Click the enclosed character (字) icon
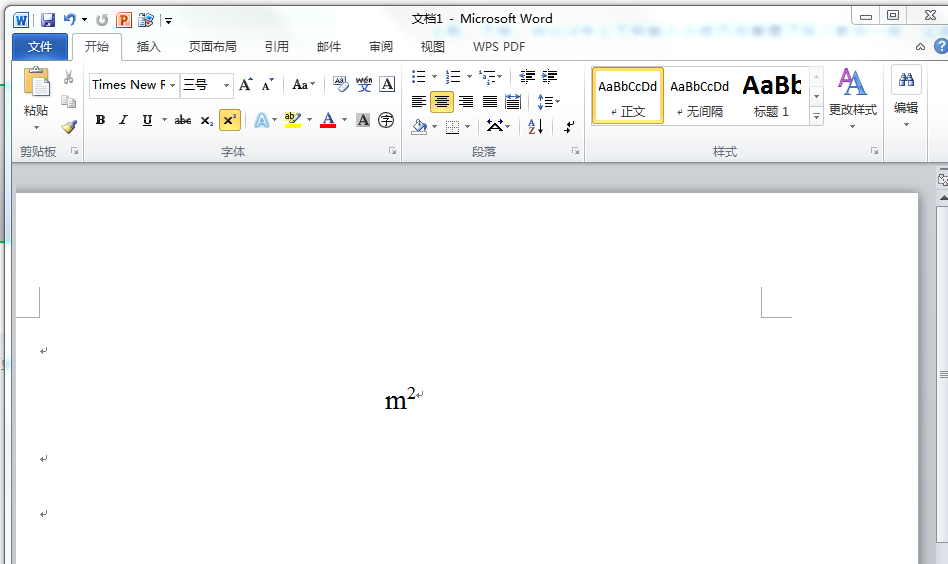Screen dimensions: 948x564 [x=386, y=120]
